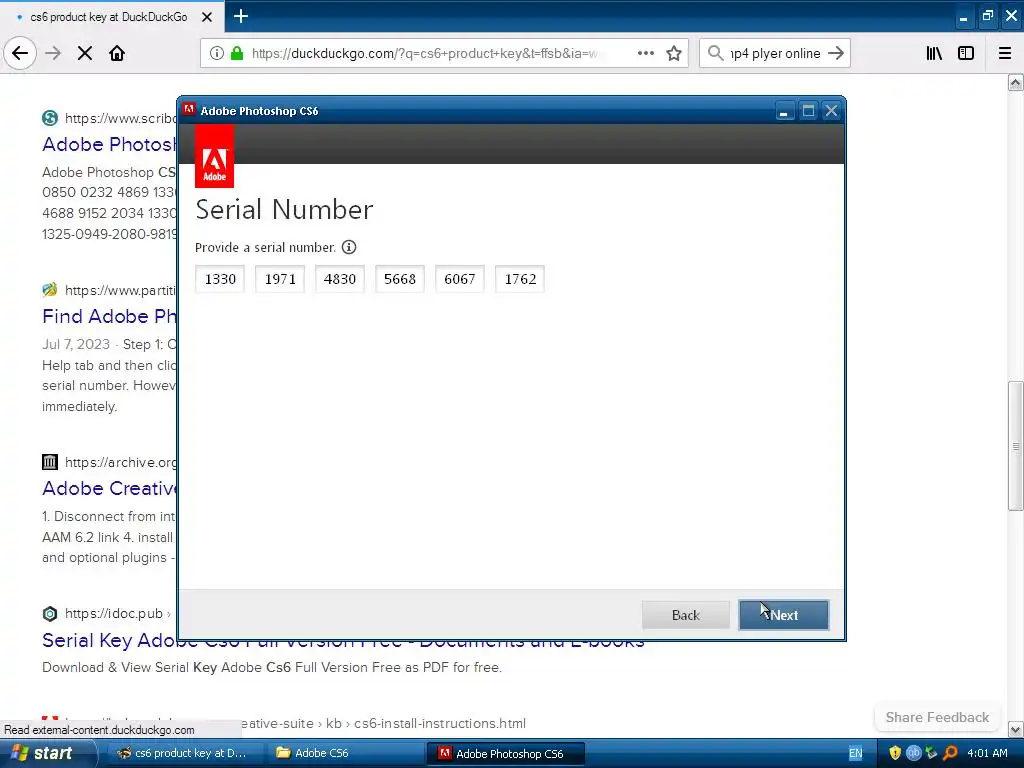Click the serial field containing 1762
This screenshot has width=1024, height=768.
click(x=520, y=279)
